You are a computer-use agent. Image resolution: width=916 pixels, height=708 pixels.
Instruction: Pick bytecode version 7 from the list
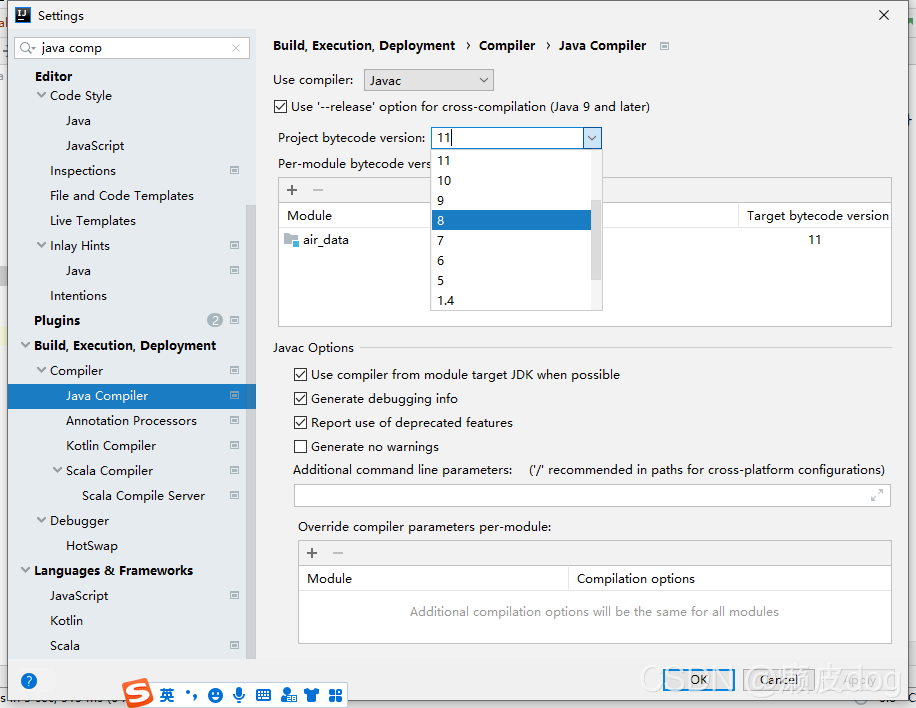[x=511, y=240]
